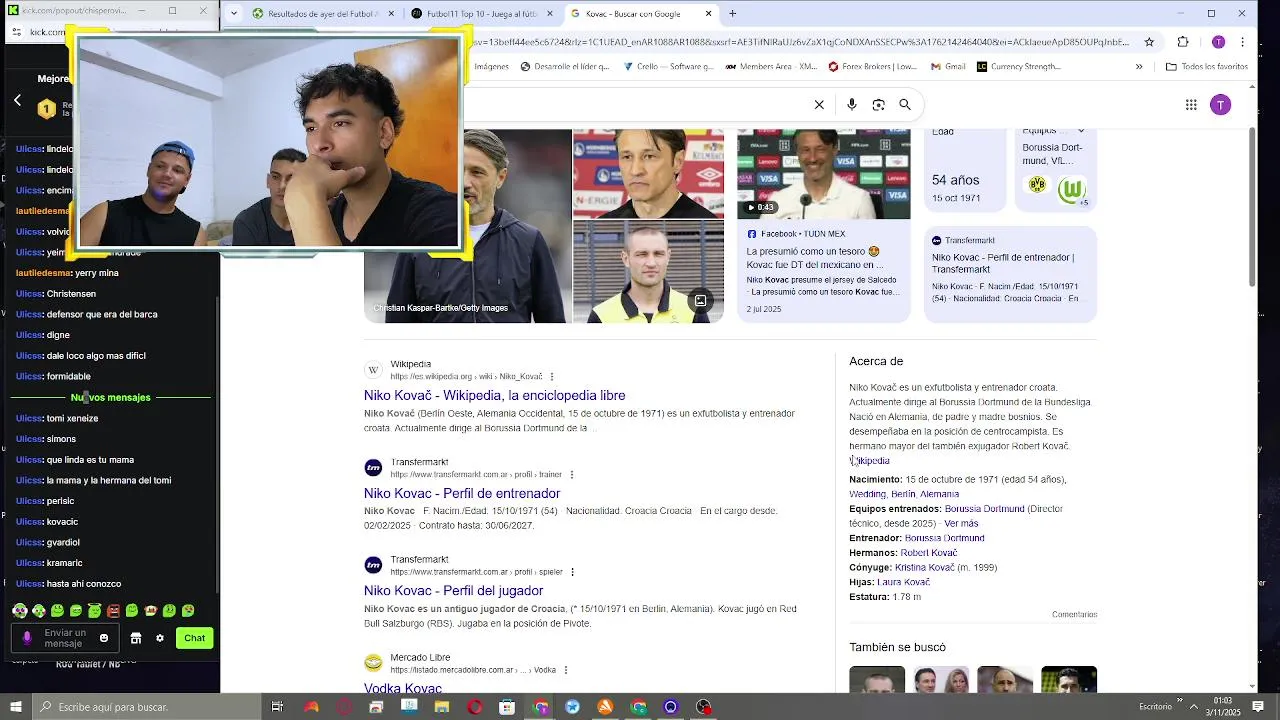Jump to Nuevos mensajes in Kick chat
This screenshot has width=1280, height=720.
tap(110, 398)
